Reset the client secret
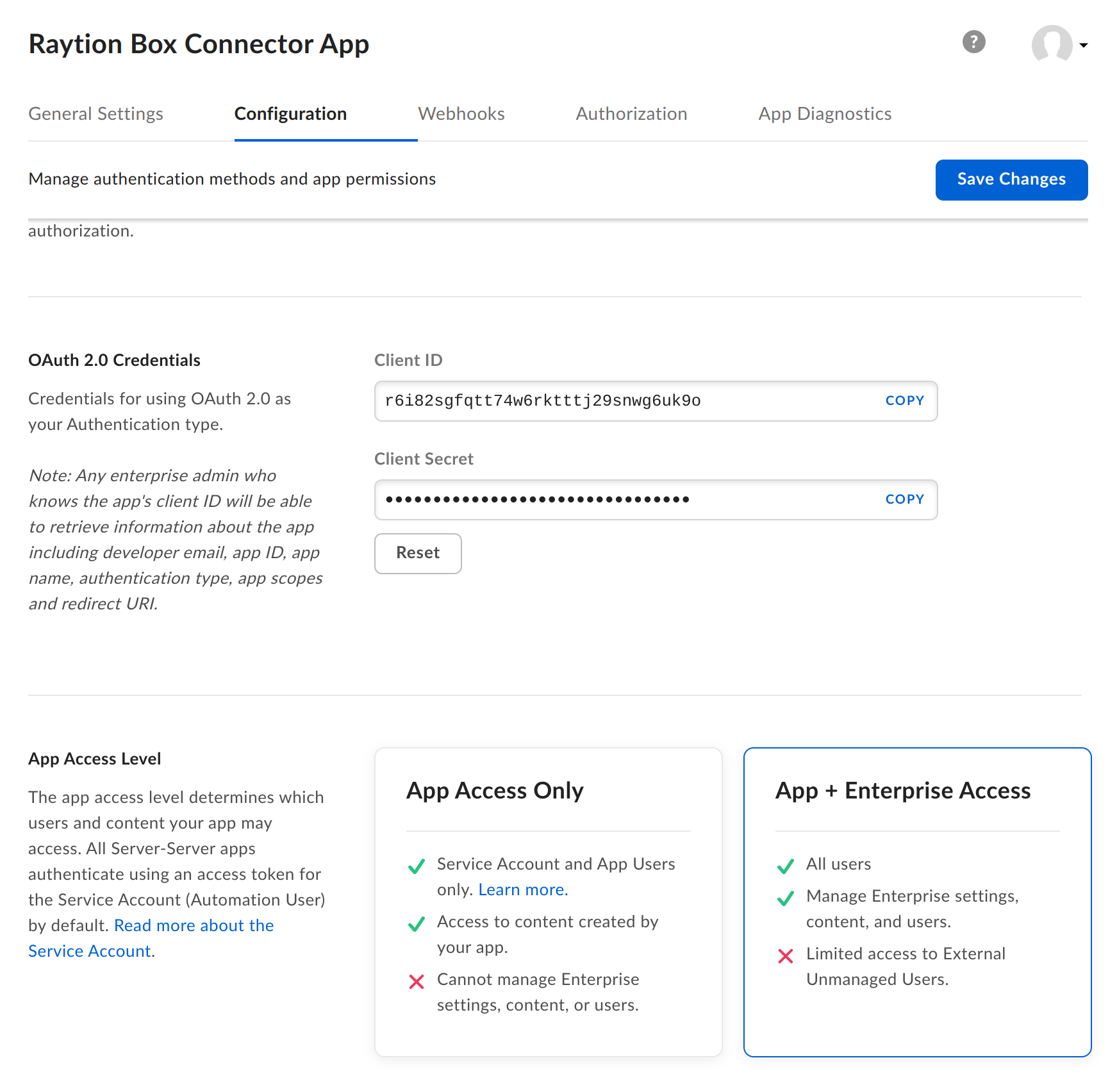 418,553
